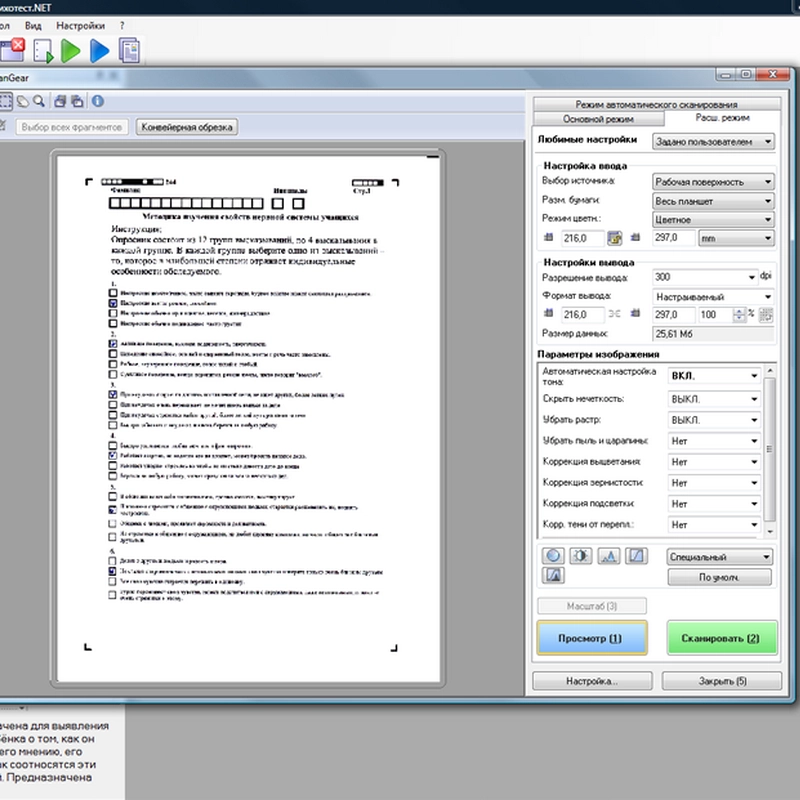The width and height of the screenshot is (800, 800).
Task: Open the tone curve settings icon
Action: 637,556
